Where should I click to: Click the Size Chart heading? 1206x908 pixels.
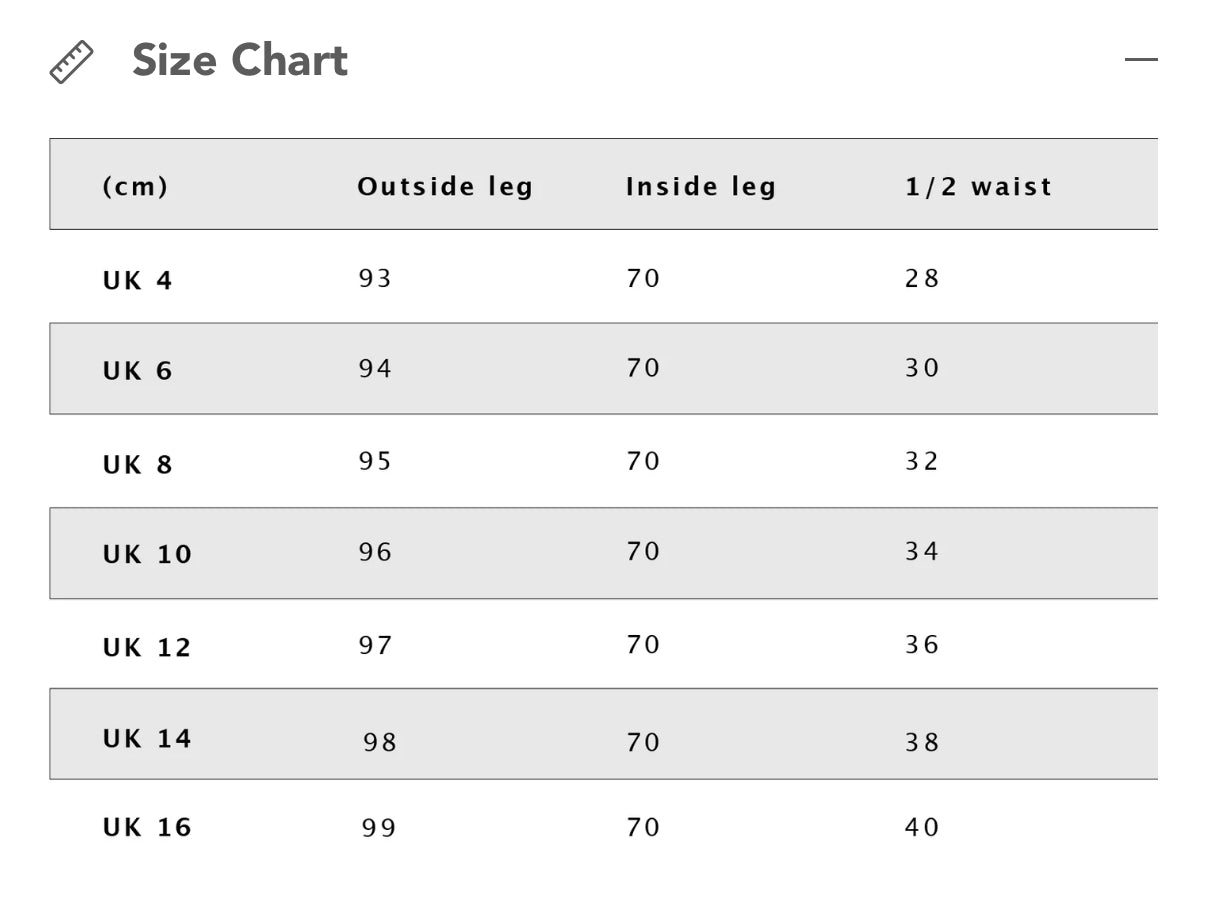[240, 61]
